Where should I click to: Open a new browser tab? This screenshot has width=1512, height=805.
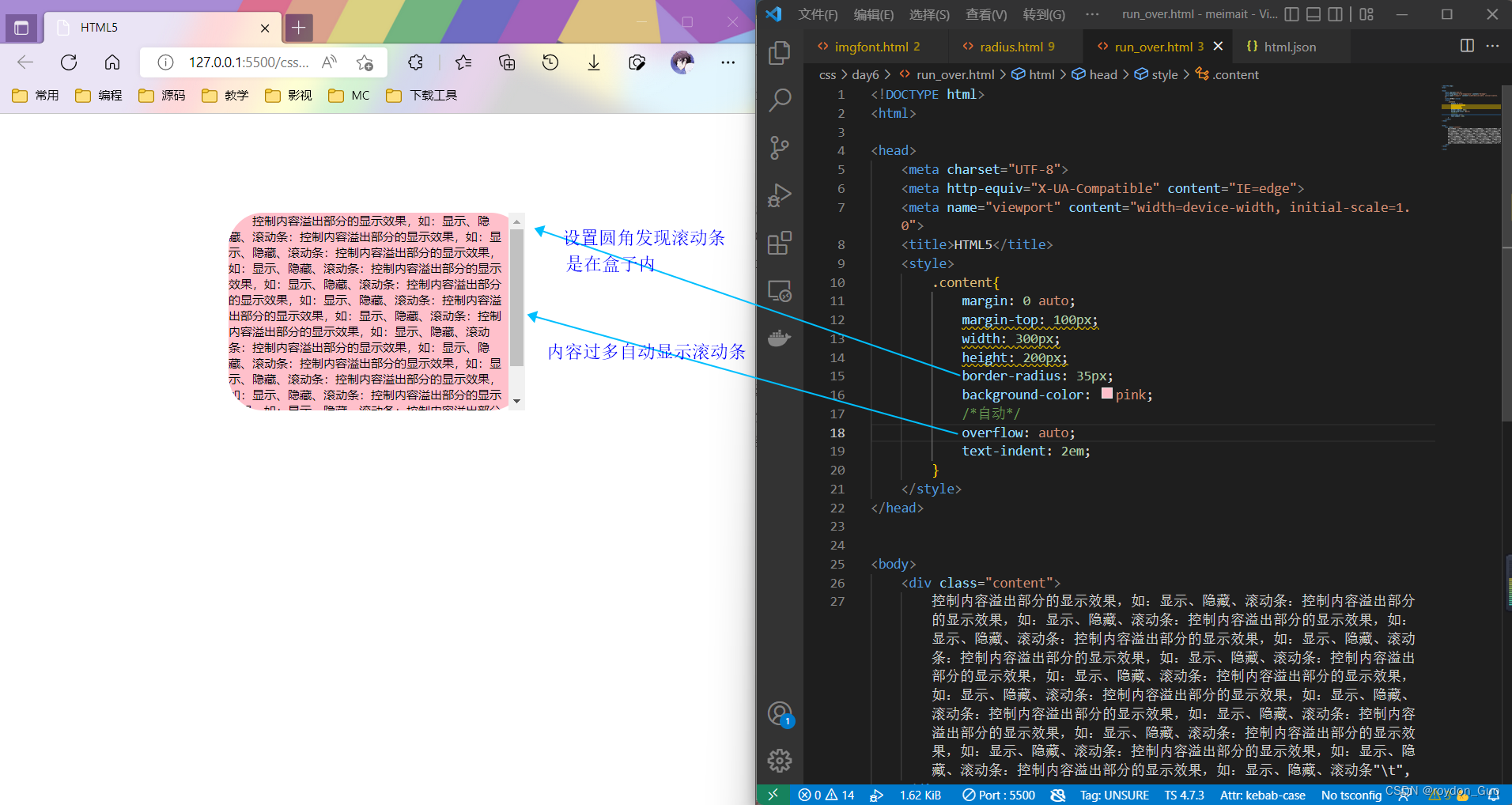pos(298,28)
